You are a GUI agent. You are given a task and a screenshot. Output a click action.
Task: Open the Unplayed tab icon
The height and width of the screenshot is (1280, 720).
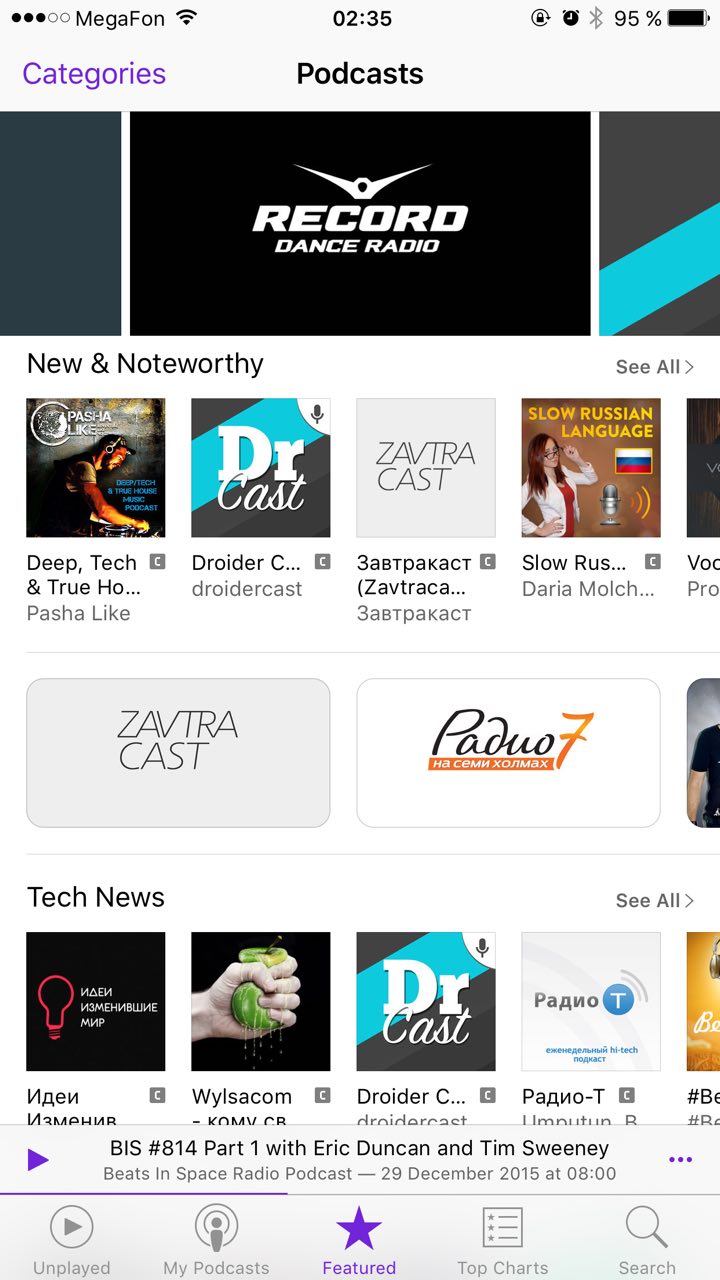pos(72,1227)
